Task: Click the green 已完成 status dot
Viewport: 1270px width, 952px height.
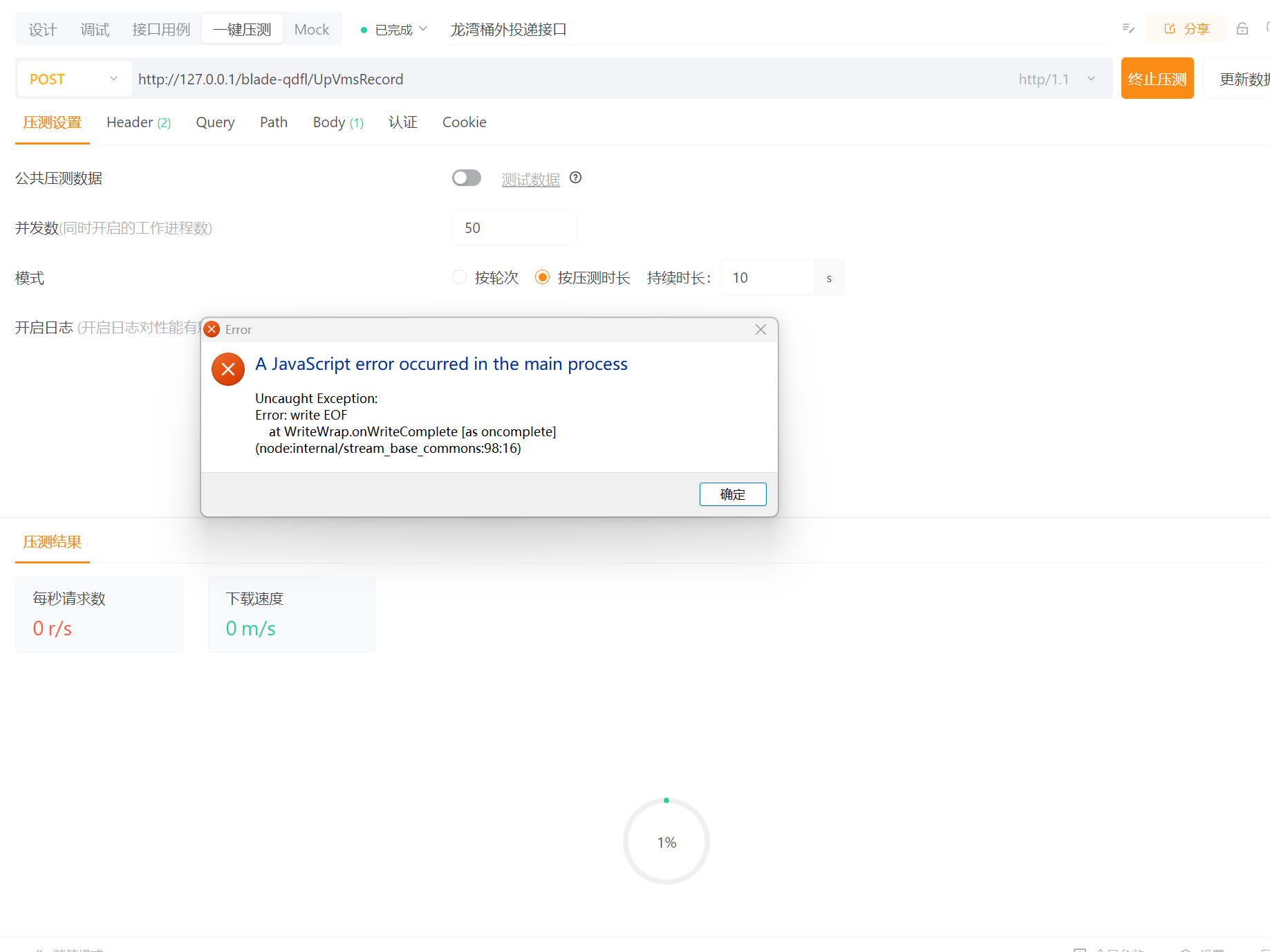Action: 364,30
